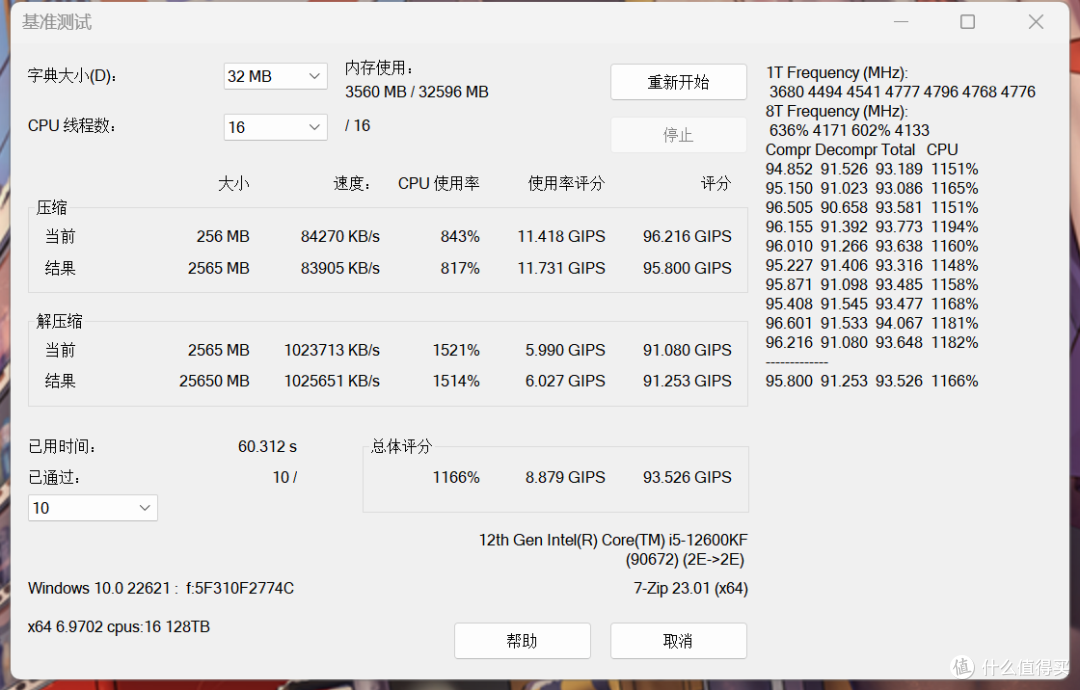Viewport: 1080px width, 690px height.
Task: Click the 1T frequency values line starting 3680
Action: click(x=902, y=92)
